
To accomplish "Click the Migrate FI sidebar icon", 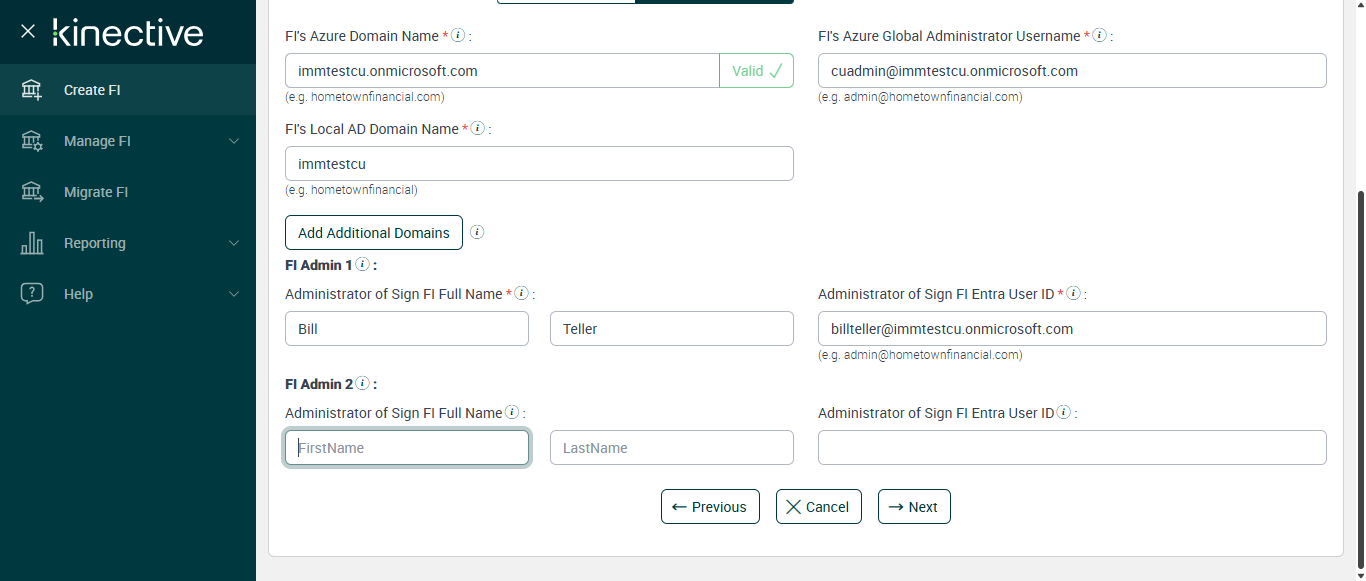I will click(32, 192).
